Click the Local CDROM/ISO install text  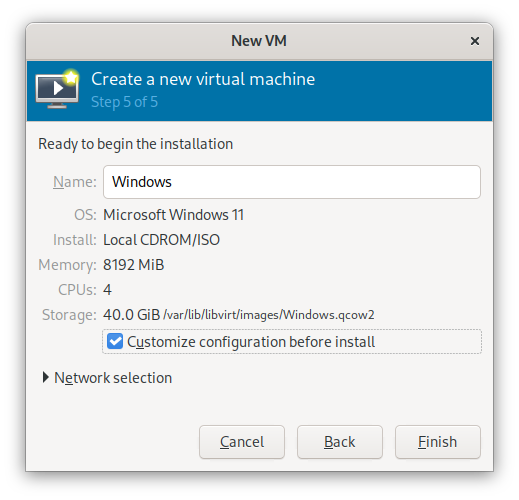click(x=161, y=240)
